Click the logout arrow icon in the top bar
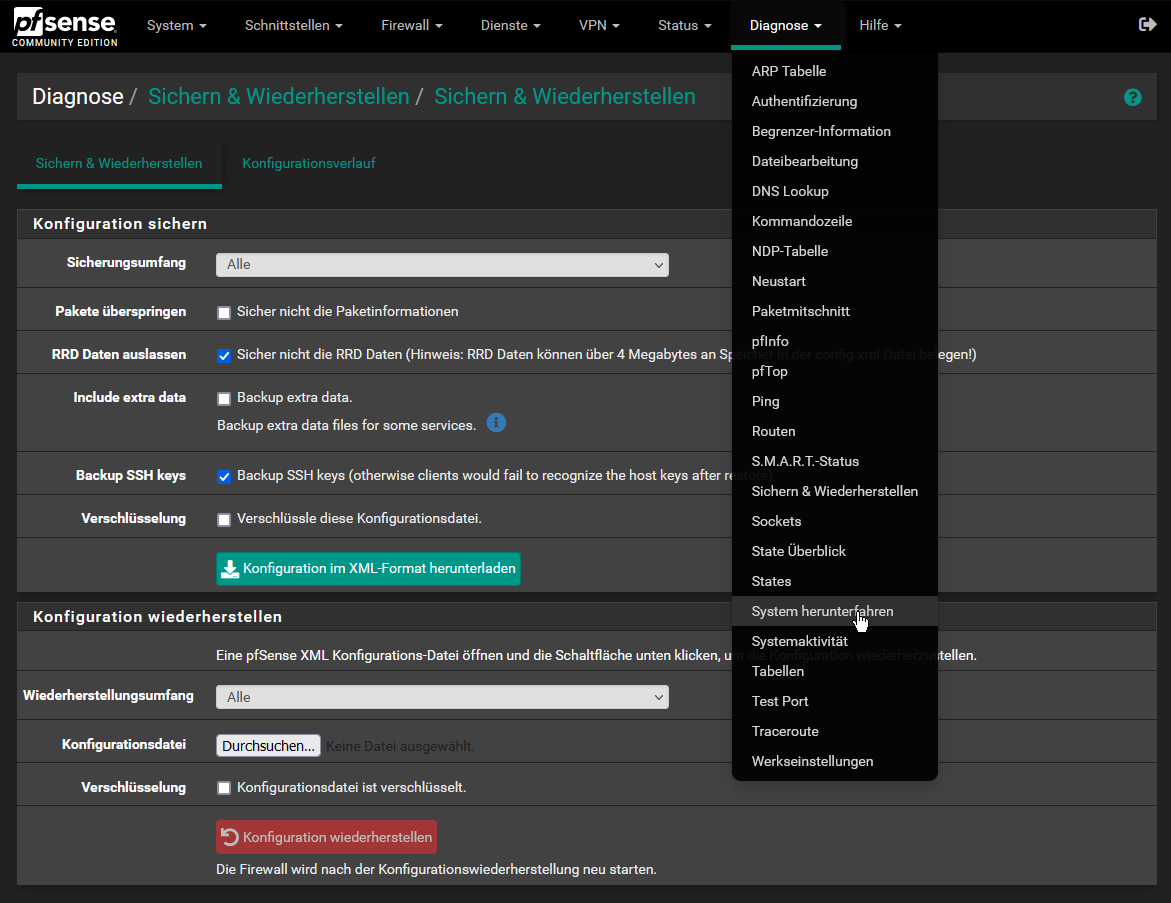The height and width of the screenshot is (903, 1171). (x=1147, y=25)
